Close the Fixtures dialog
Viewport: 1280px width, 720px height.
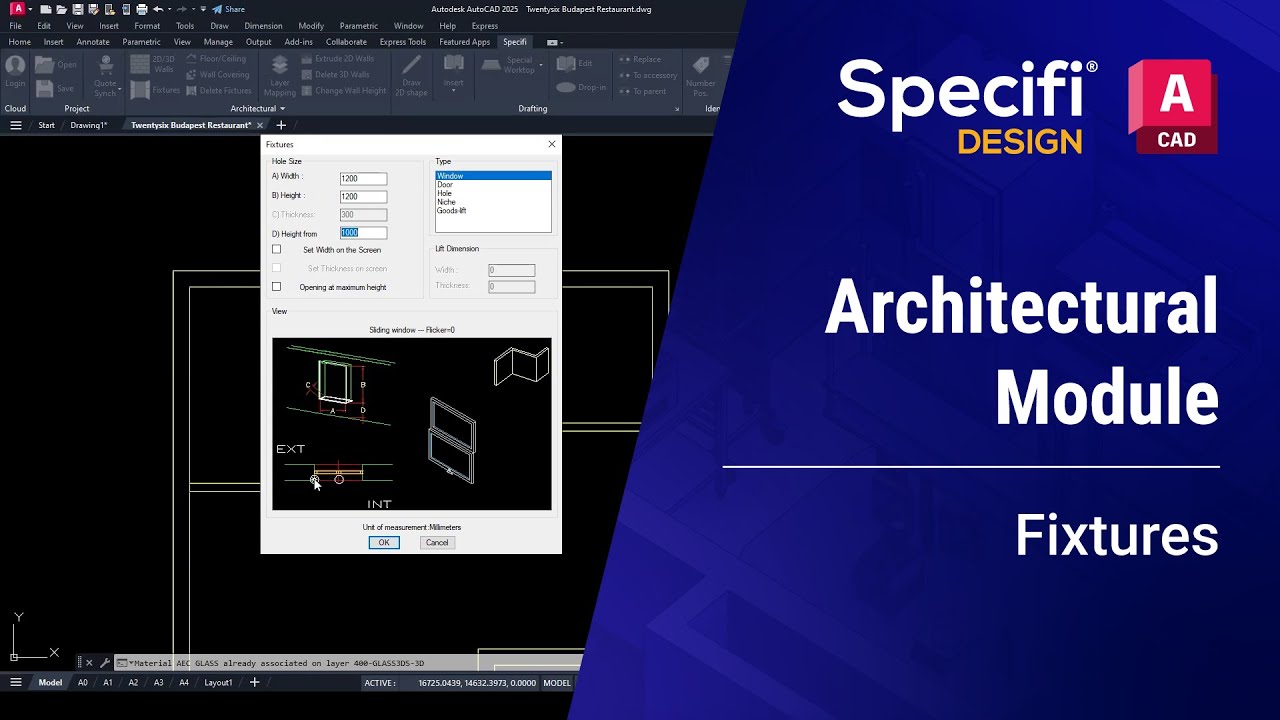point(551,144)
